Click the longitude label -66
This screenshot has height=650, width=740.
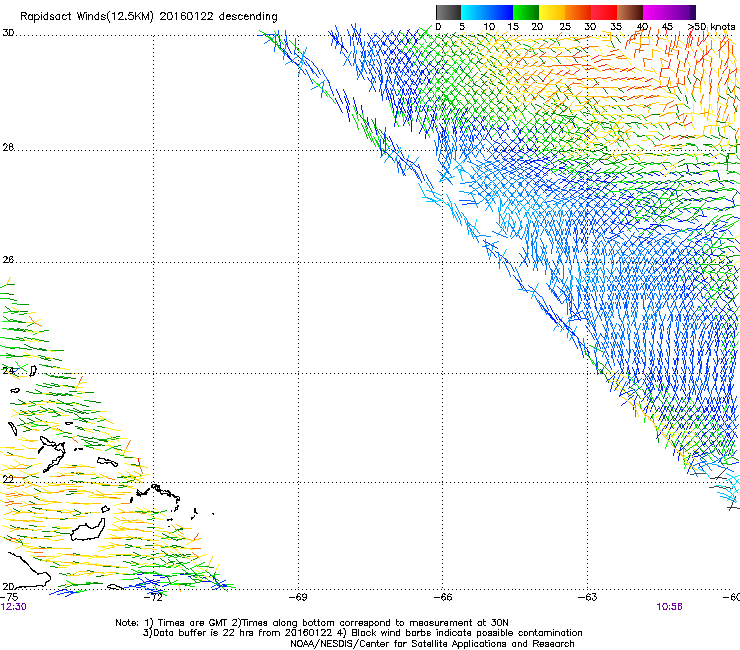(x=443, y=597)
